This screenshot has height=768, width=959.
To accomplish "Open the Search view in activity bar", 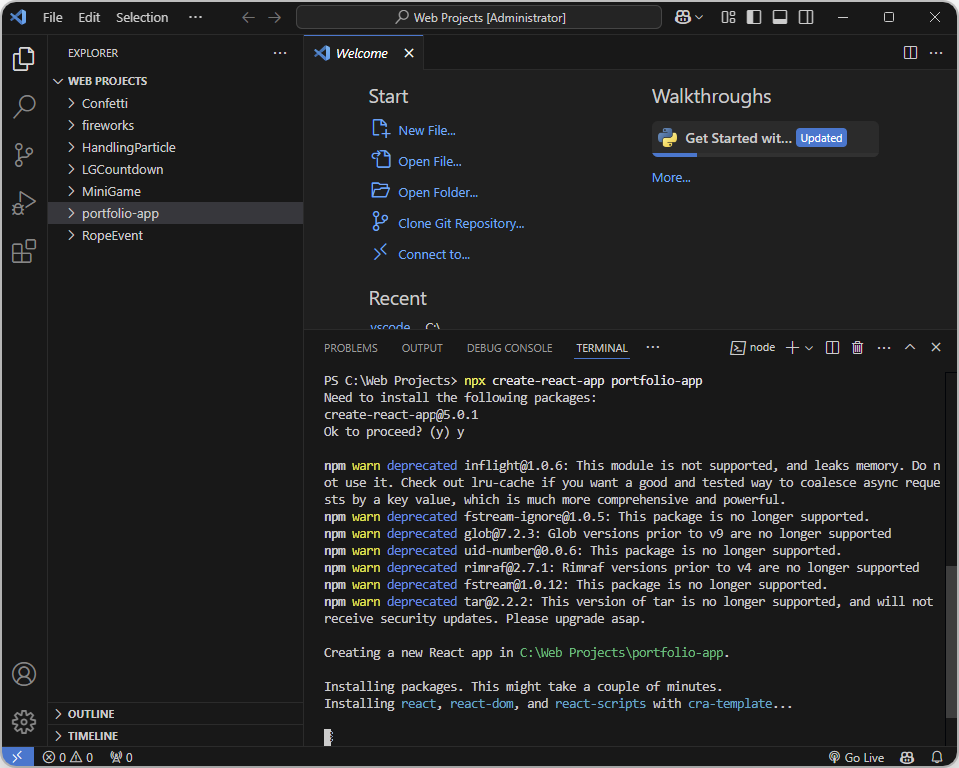I will click(x=24, y=106).
